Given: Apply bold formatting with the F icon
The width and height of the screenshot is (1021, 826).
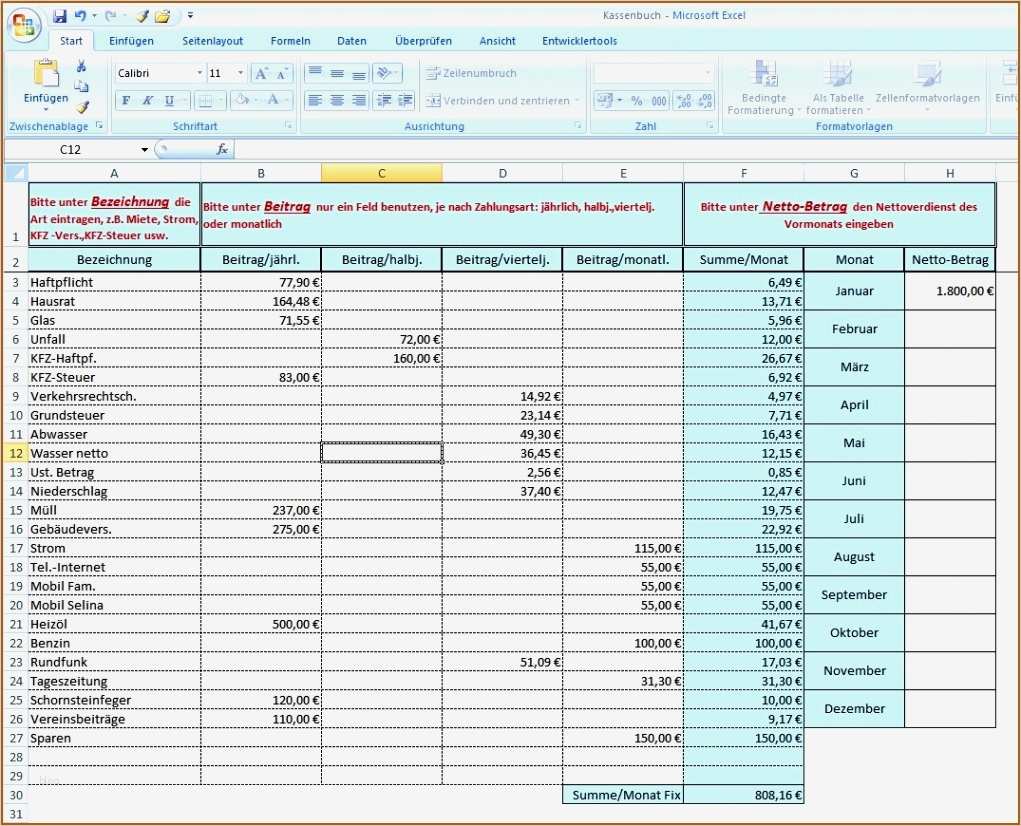Looking at the screenshot, I should [x=126, y=100].
